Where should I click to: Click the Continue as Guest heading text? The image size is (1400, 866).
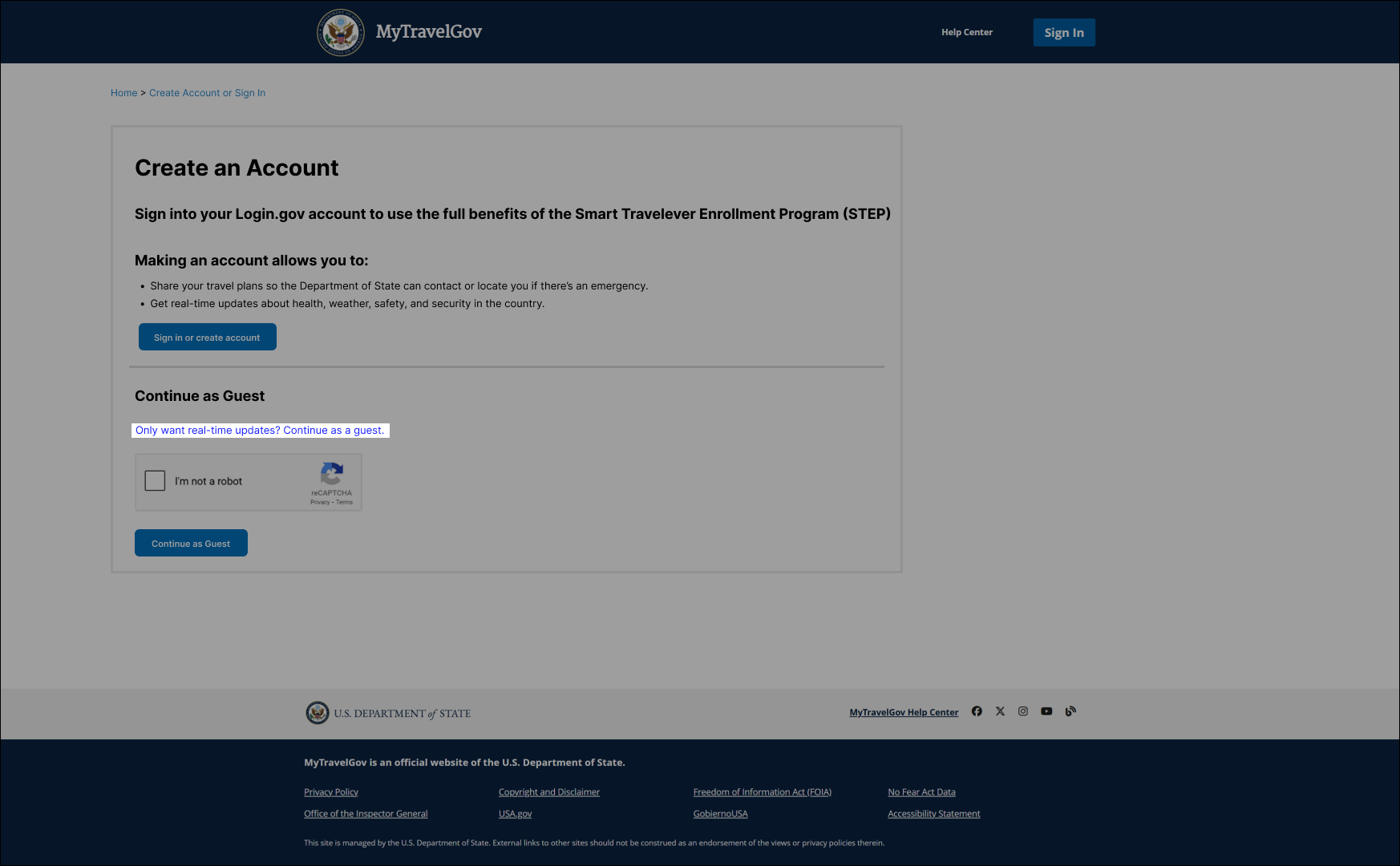pyautogui.click(x=200, y=396)
